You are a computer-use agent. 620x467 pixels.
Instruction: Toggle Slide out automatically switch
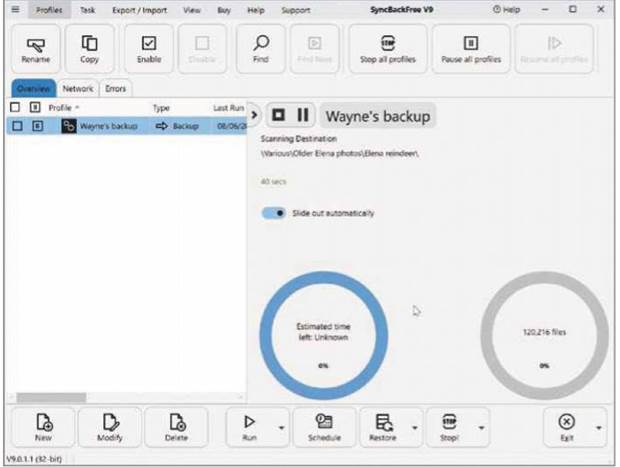point(273,213)
